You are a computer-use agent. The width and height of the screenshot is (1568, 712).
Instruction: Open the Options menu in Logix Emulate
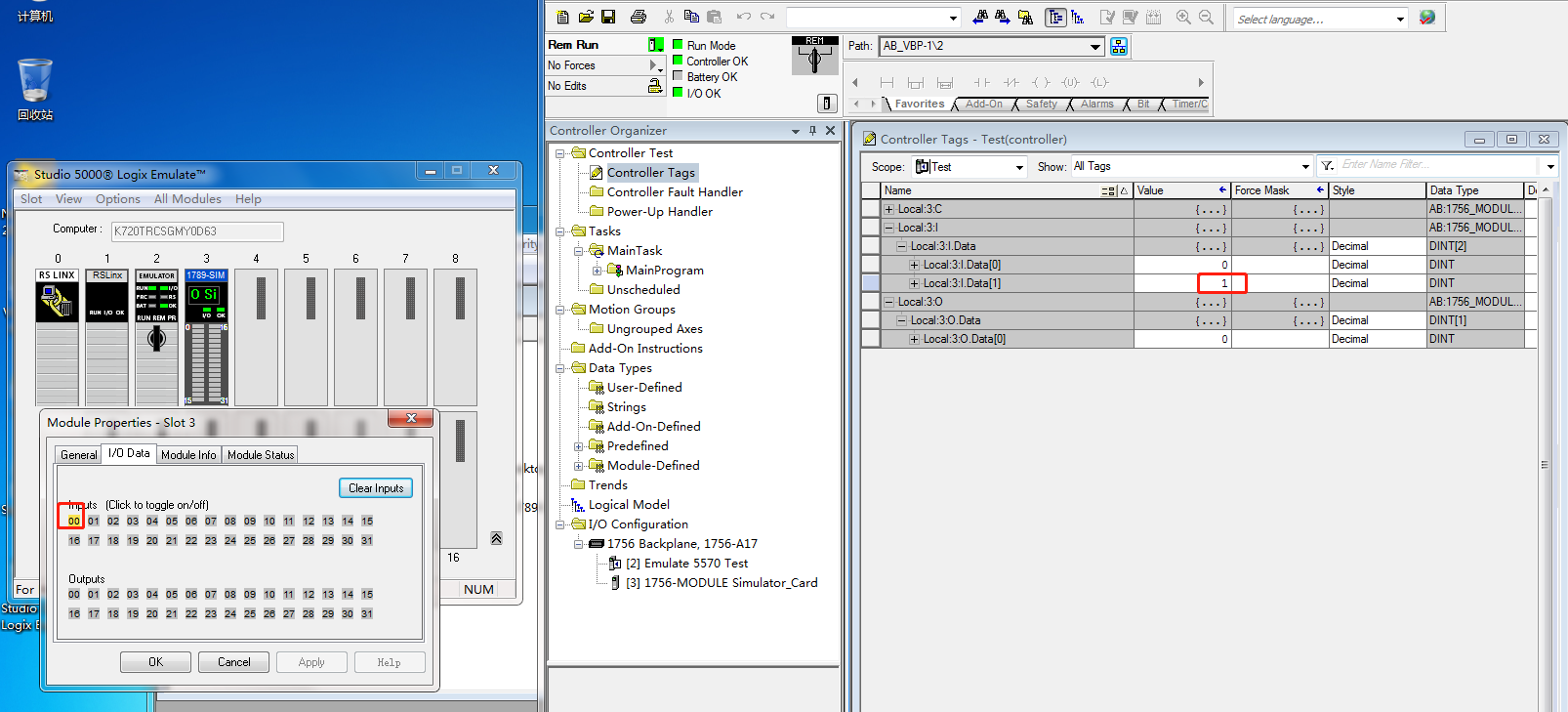coord(118,199)
